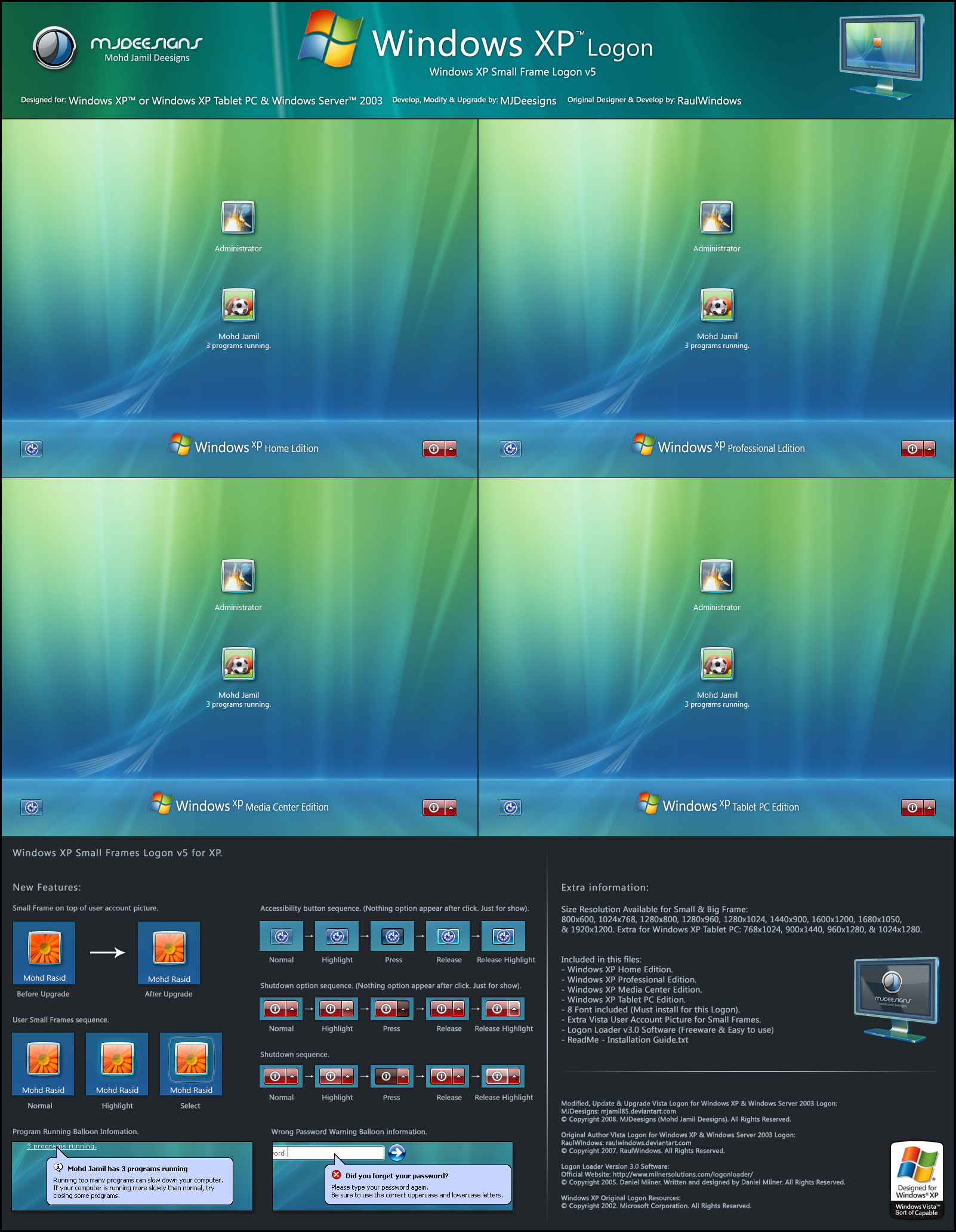Click accessibility button in Home Edition panel

(32, 449)
